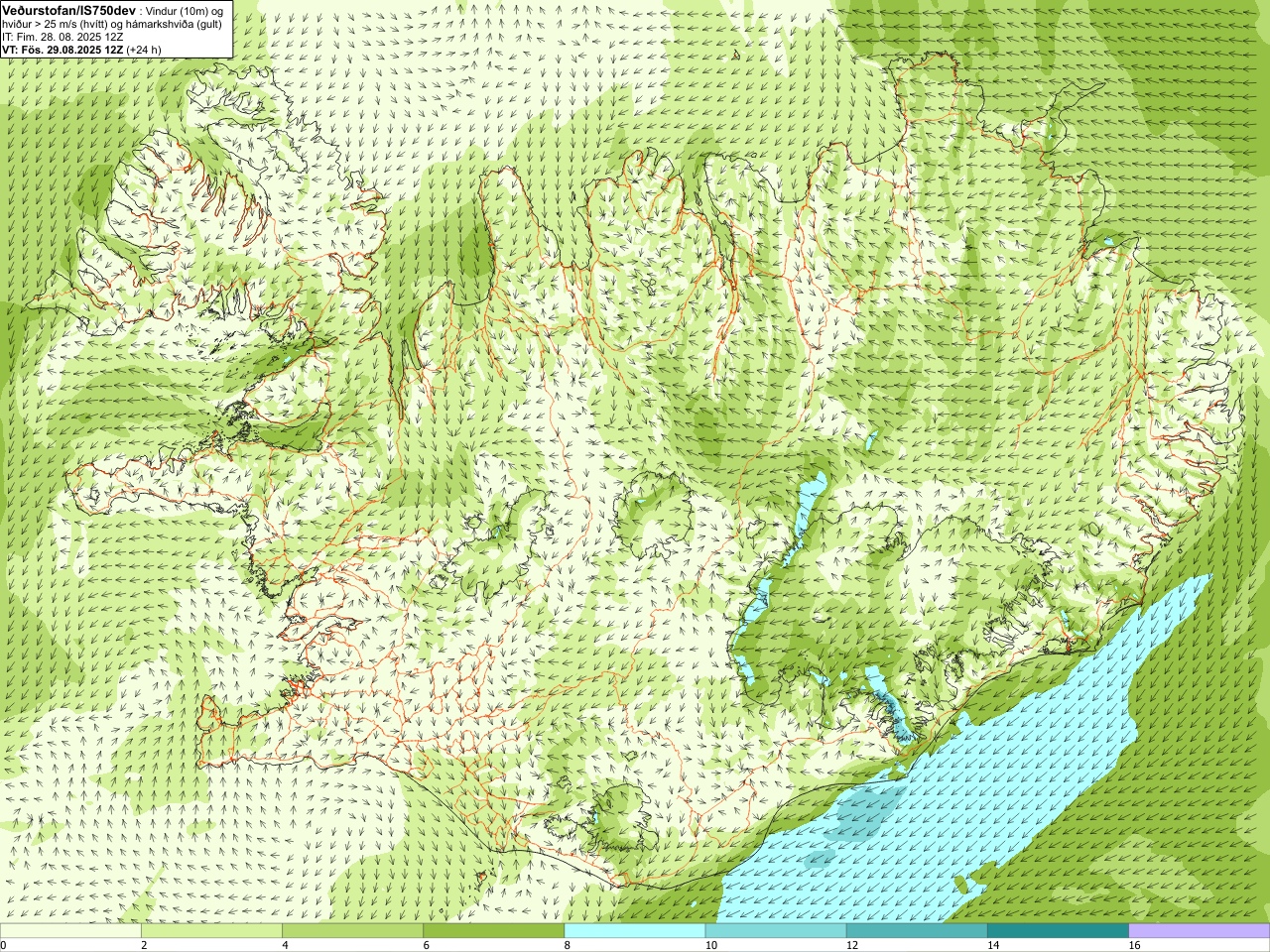
Task: Select the 10–12 m/s turquoise legend segment
Action: [x=776, y=931]
